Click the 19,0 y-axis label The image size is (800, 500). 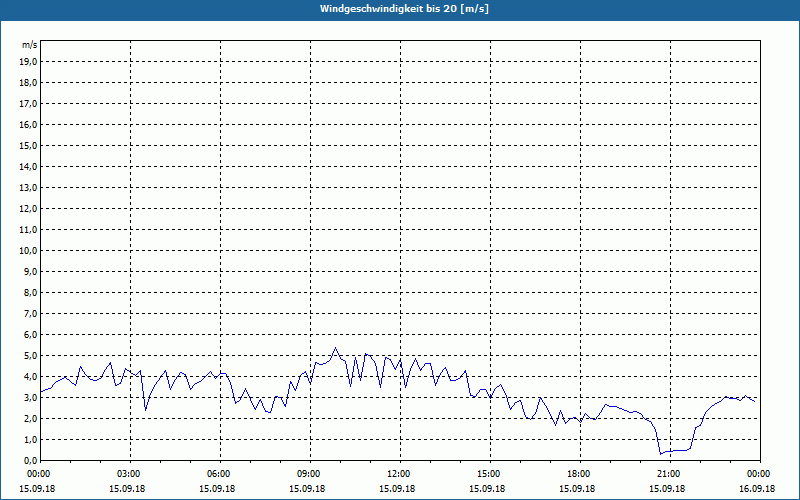28,62
